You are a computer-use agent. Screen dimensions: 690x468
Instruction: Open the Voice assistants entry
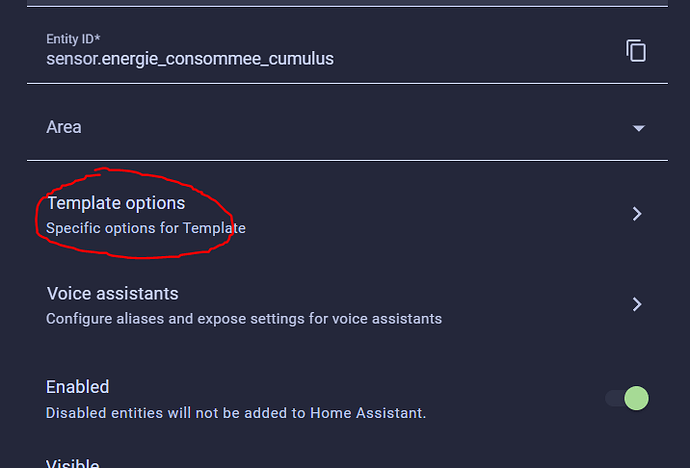coord(113,294)
